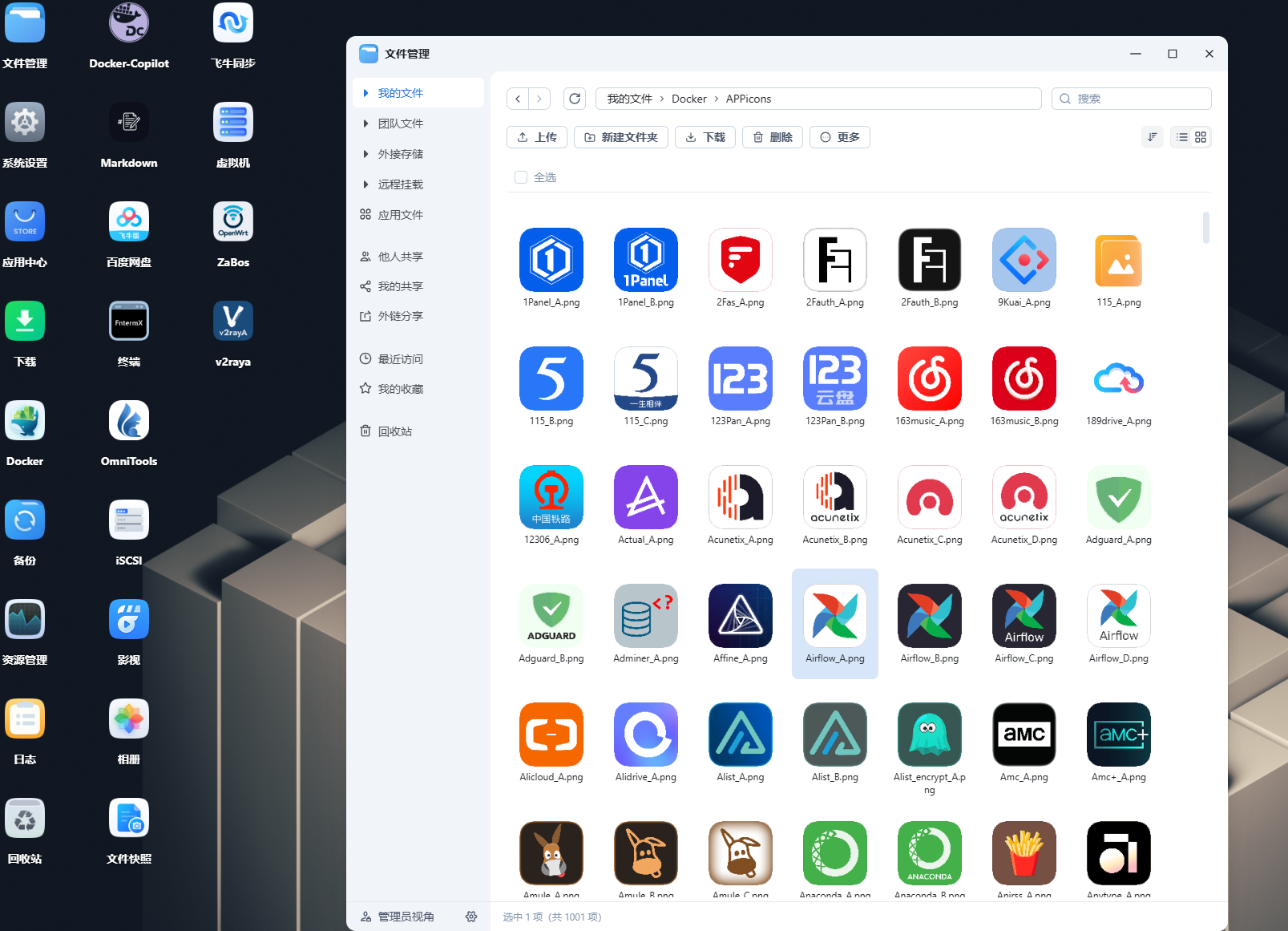
Task: Select 他人共享 in the sidebar
Action: [x=418, y=257]
